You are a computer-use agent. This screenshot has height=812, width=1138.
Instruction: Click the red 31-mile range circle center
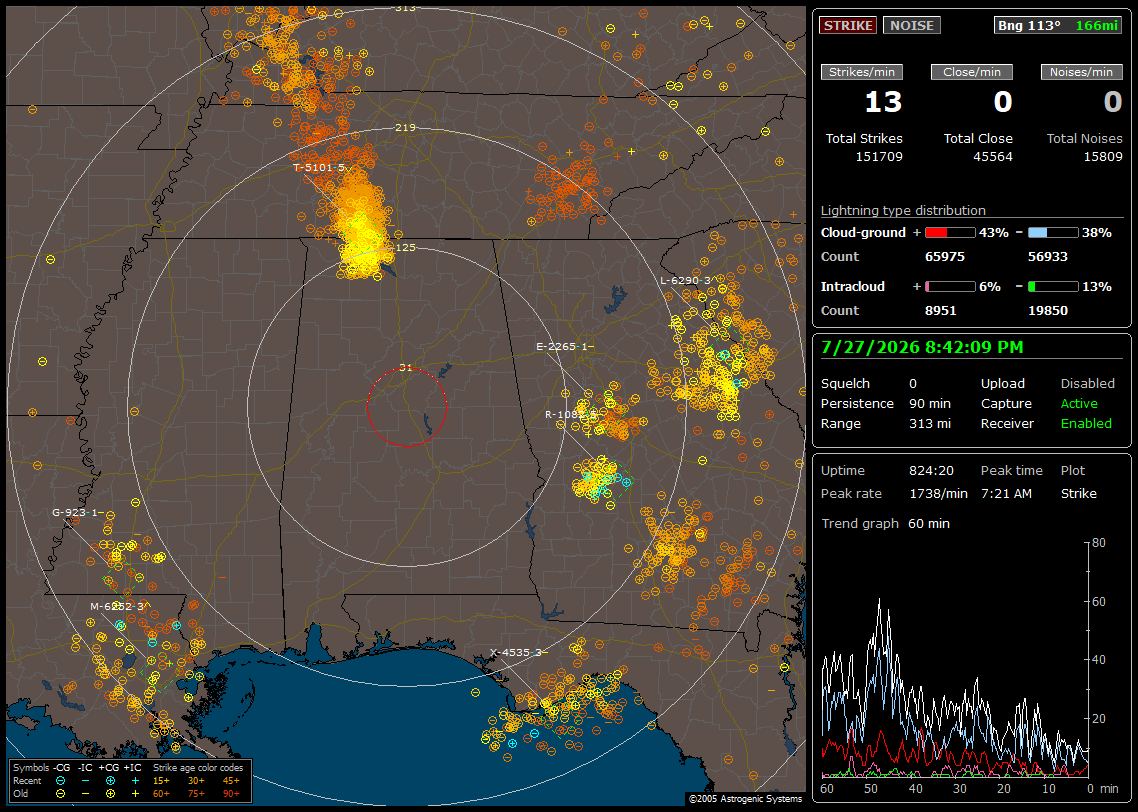coord(406,407)
